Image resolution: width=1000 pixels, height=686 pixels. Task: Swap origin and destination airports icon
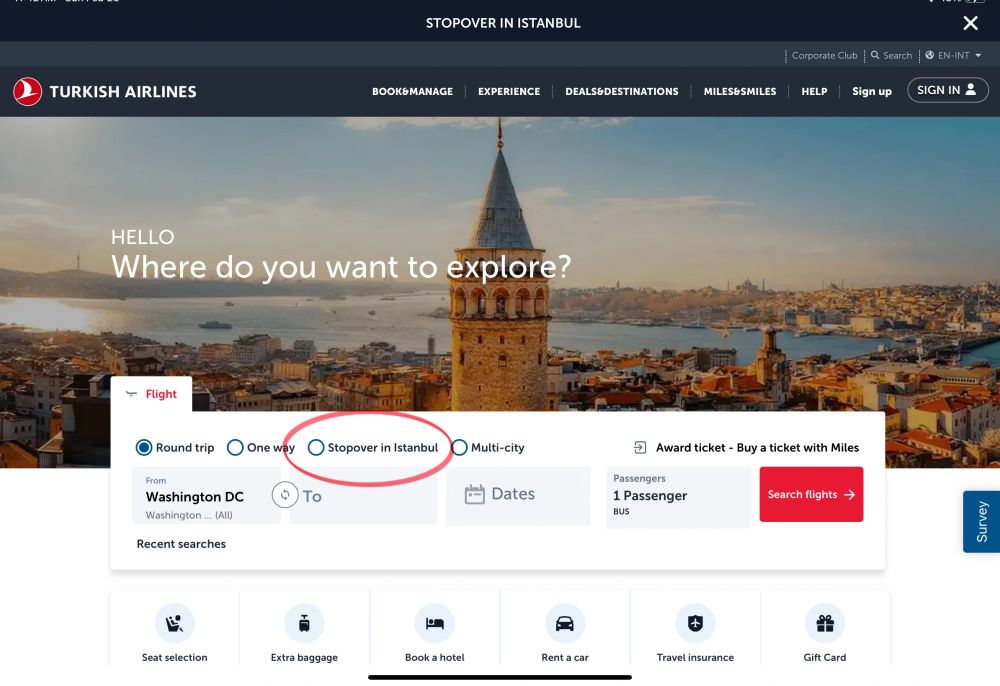click(285, 495)
